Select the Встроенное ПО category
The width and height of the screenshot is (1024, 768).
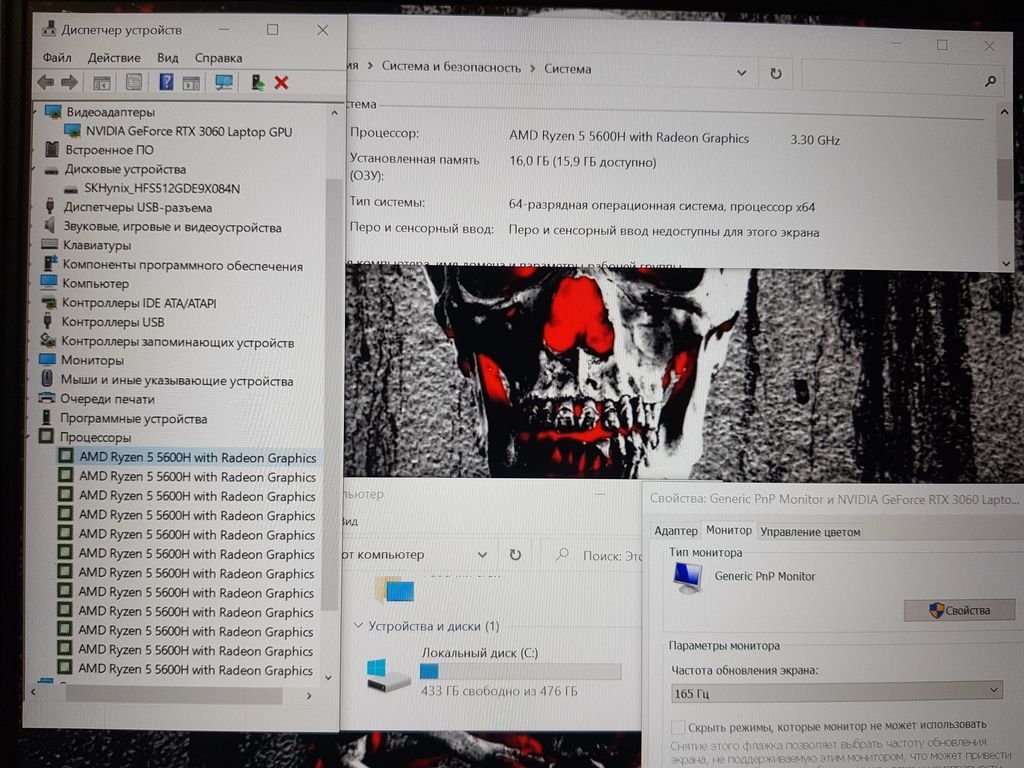(110, 150)
